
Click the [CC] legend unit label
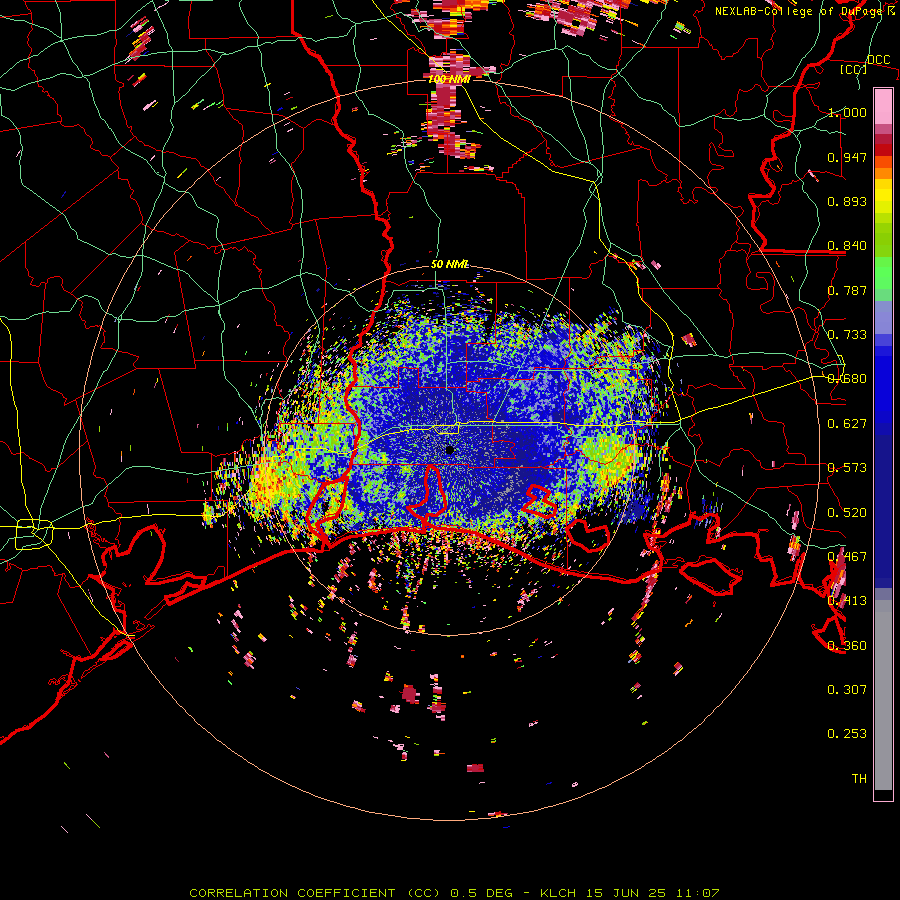click(x=854, y=69)
